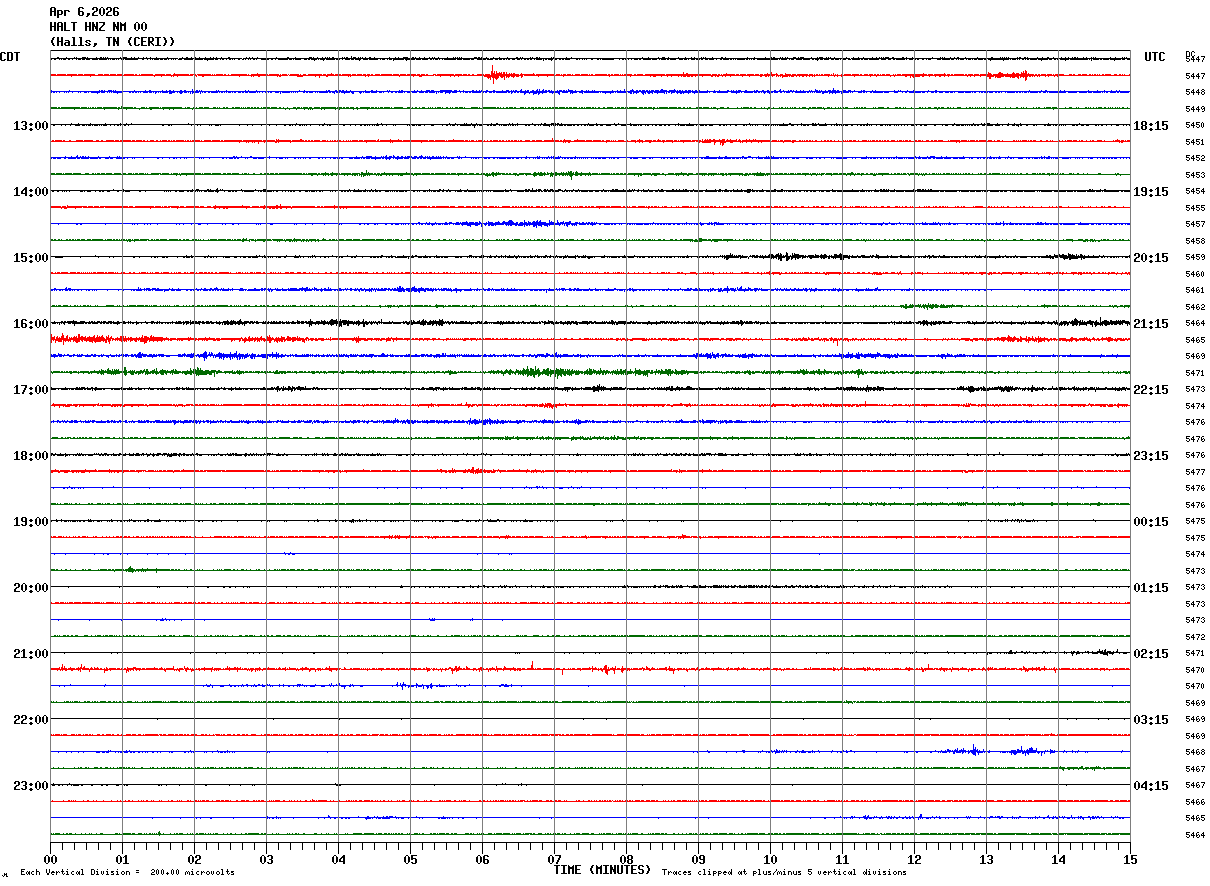Screen dimensions: 1210x886
Task: Click the DC offset value 5459
Action: tap(1195, 258)
